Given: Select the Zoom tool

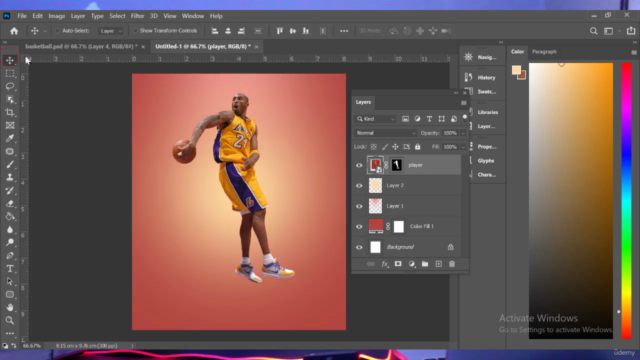Looking at the screenshot, I should pyautogui.click(x=10, y=320).
